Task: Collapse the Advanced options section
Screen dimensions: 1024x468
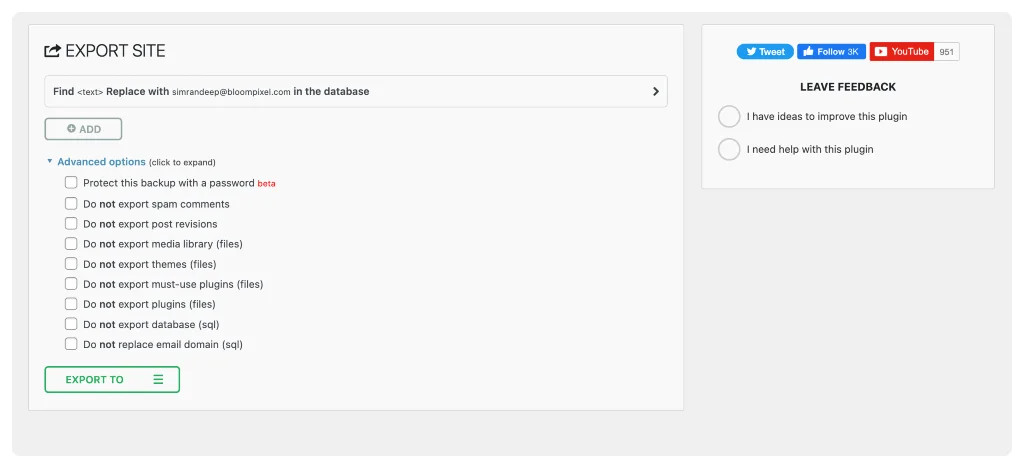Action: point(100,162)
